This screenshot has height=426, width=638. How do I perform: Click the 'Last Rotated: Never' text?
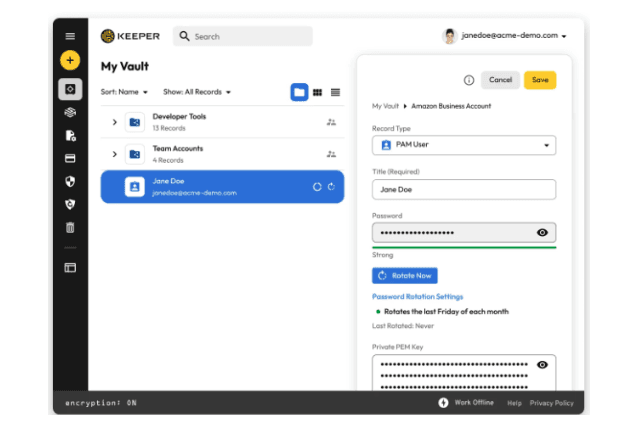pos(403,326)
